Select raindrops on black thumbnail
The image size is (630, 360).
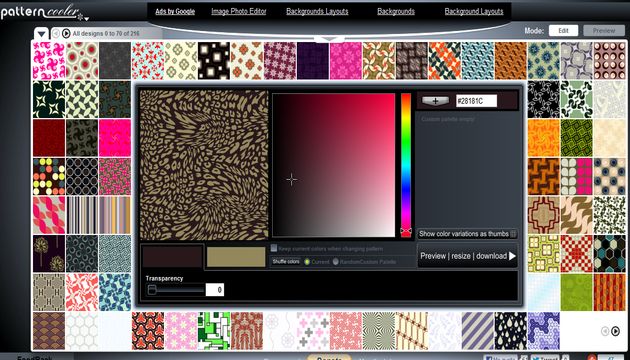[510, 331]
